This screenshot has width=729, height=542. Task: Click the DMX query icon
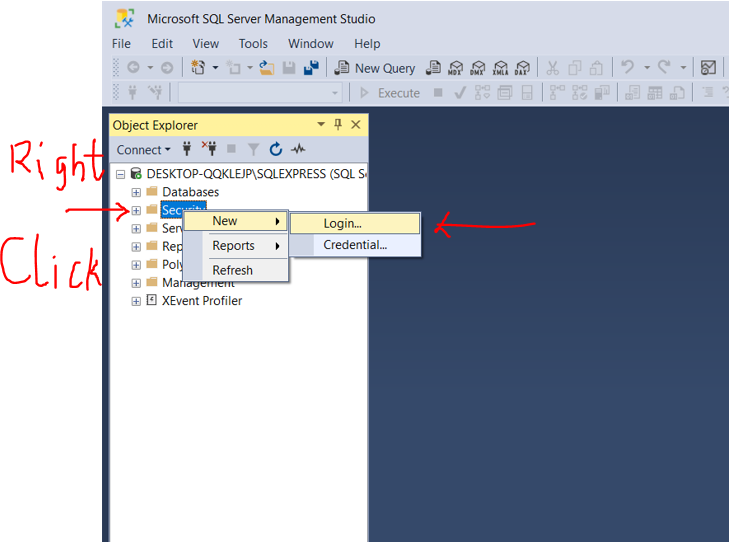[477, 68]
